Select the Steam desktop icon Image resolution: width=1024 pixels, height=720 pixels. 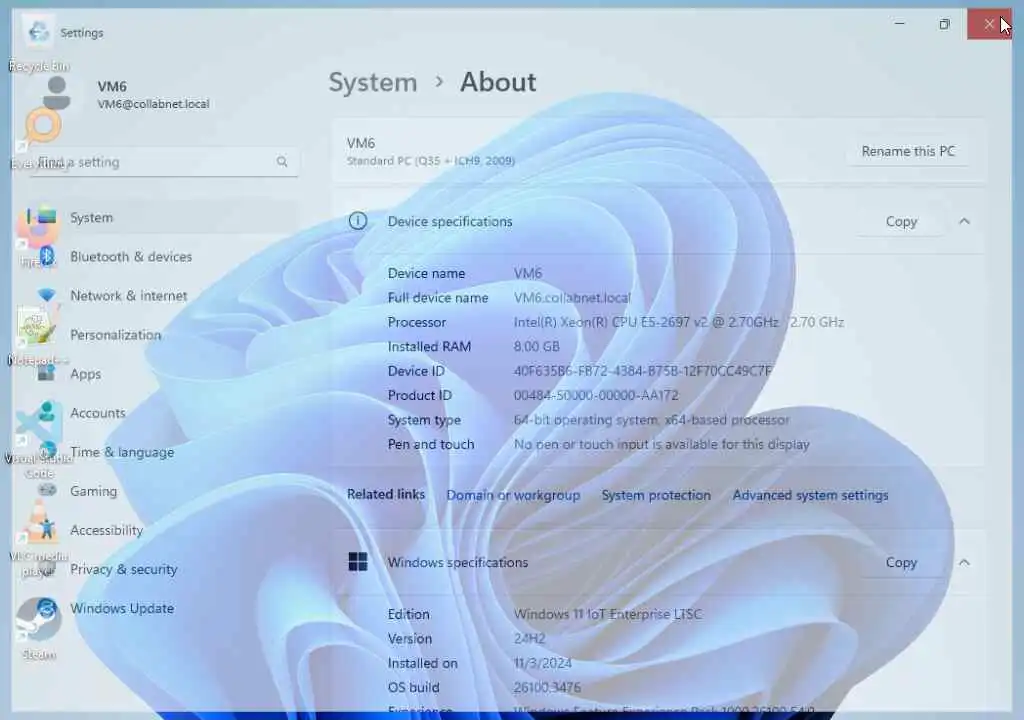[39, 629]
